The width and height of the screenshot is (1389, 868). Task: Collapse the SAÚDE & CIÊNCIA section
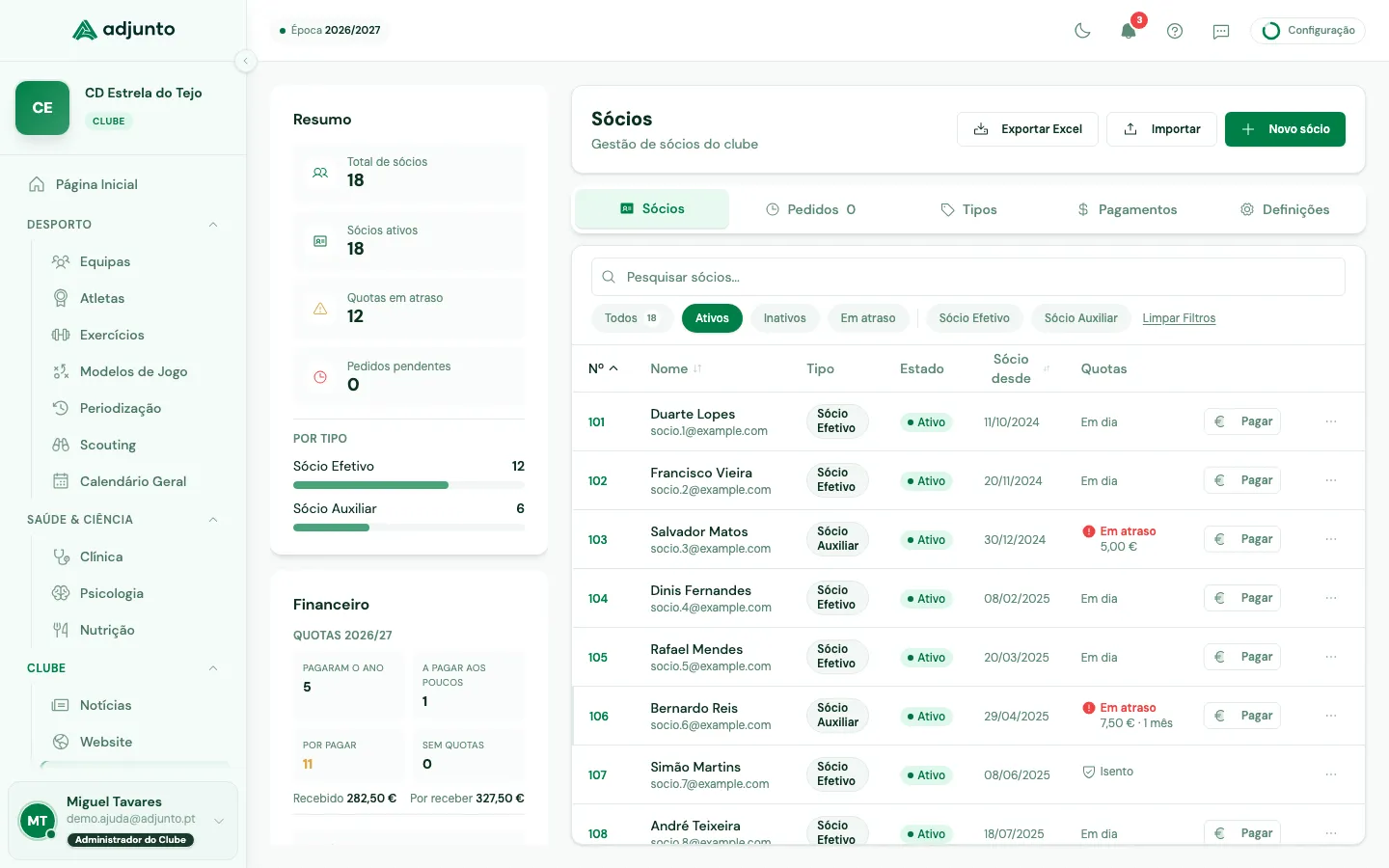(x=213, y=520)
